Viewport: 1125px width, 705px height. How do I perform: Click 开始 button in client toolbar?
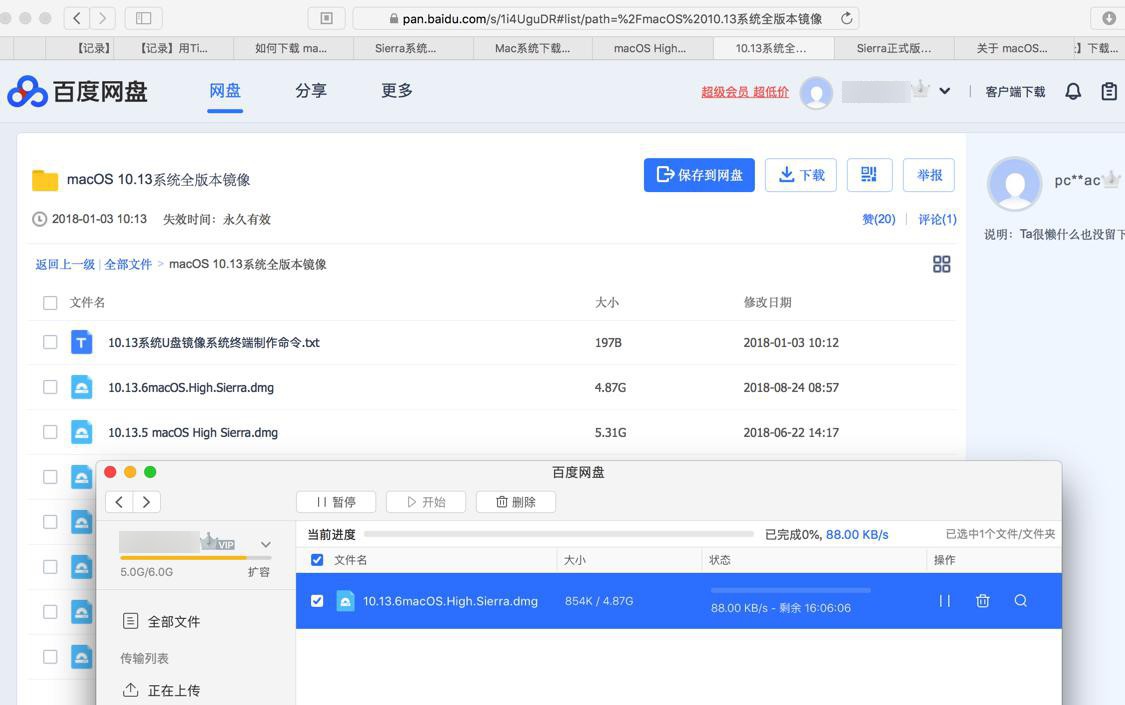pos(425,502)
